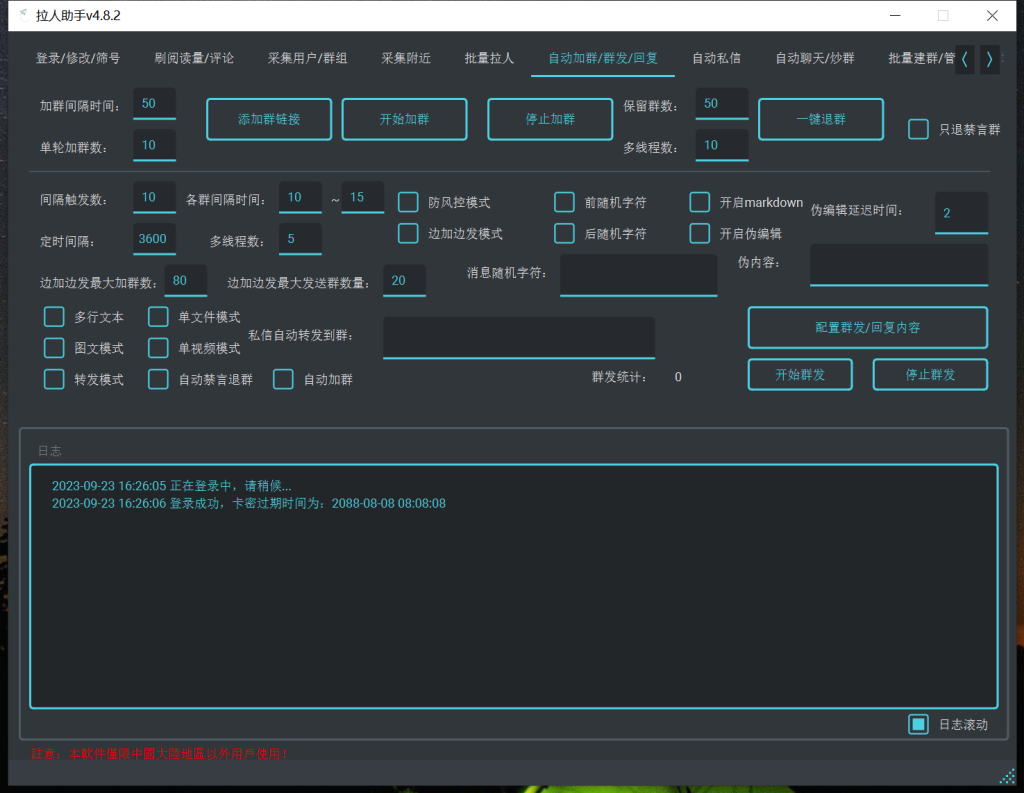Click the 群发统计 count value

(678, 377)
